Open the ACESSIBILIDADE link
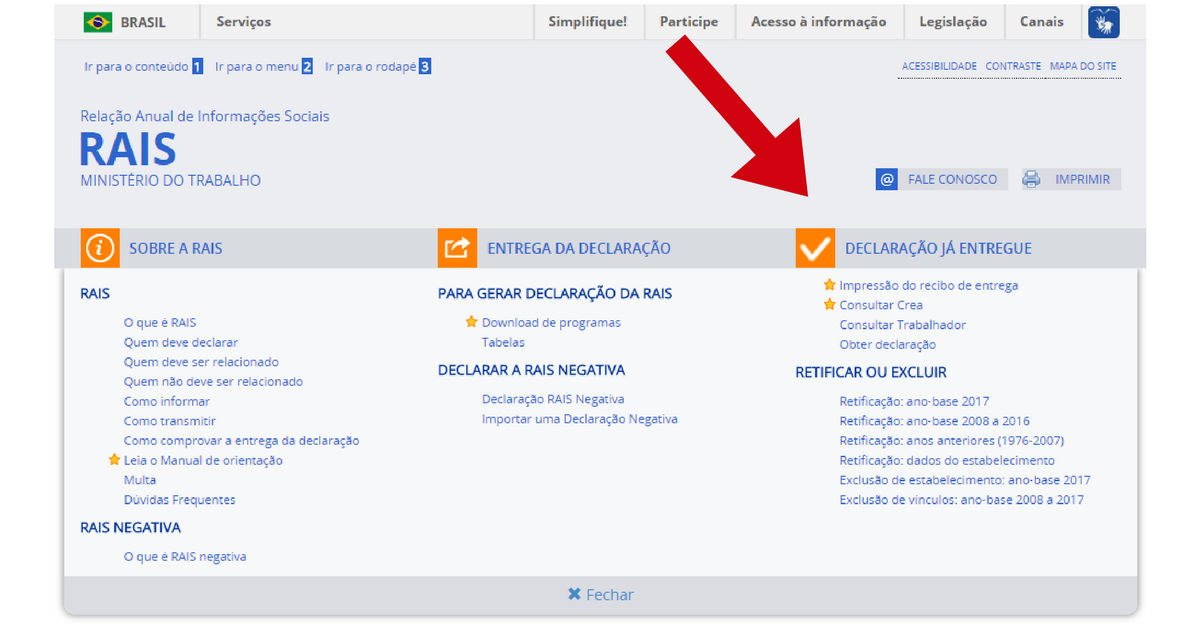 pos(939,66)
